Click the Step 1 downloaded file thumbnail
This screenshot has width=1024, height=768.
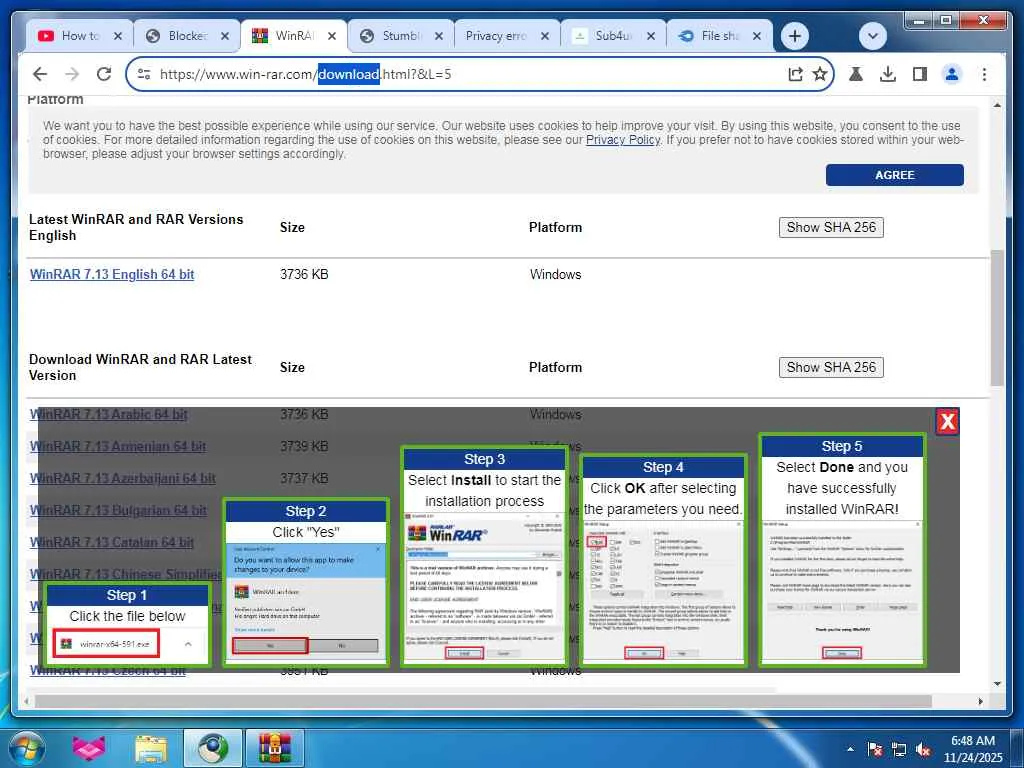pos(127,625)
